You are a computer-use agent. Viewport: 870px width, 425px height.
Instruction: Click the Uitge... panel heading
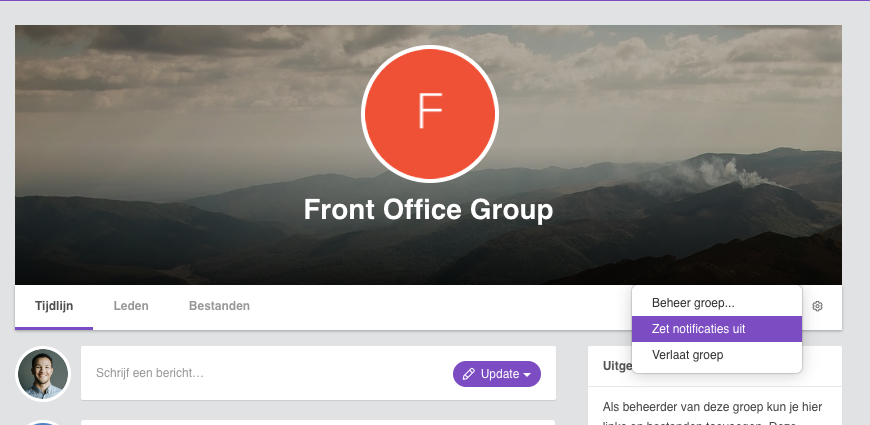(x=618, y=366)
